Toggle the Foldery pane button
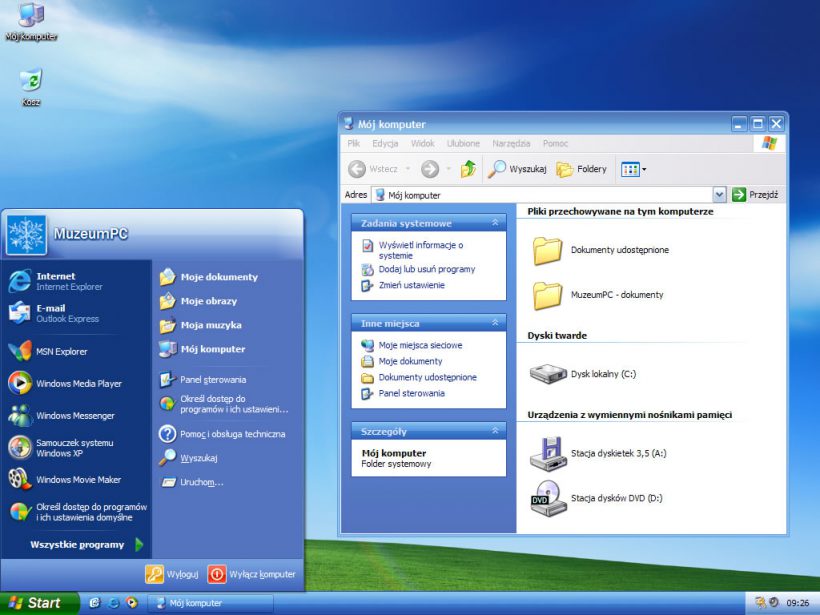 point(581,169)
